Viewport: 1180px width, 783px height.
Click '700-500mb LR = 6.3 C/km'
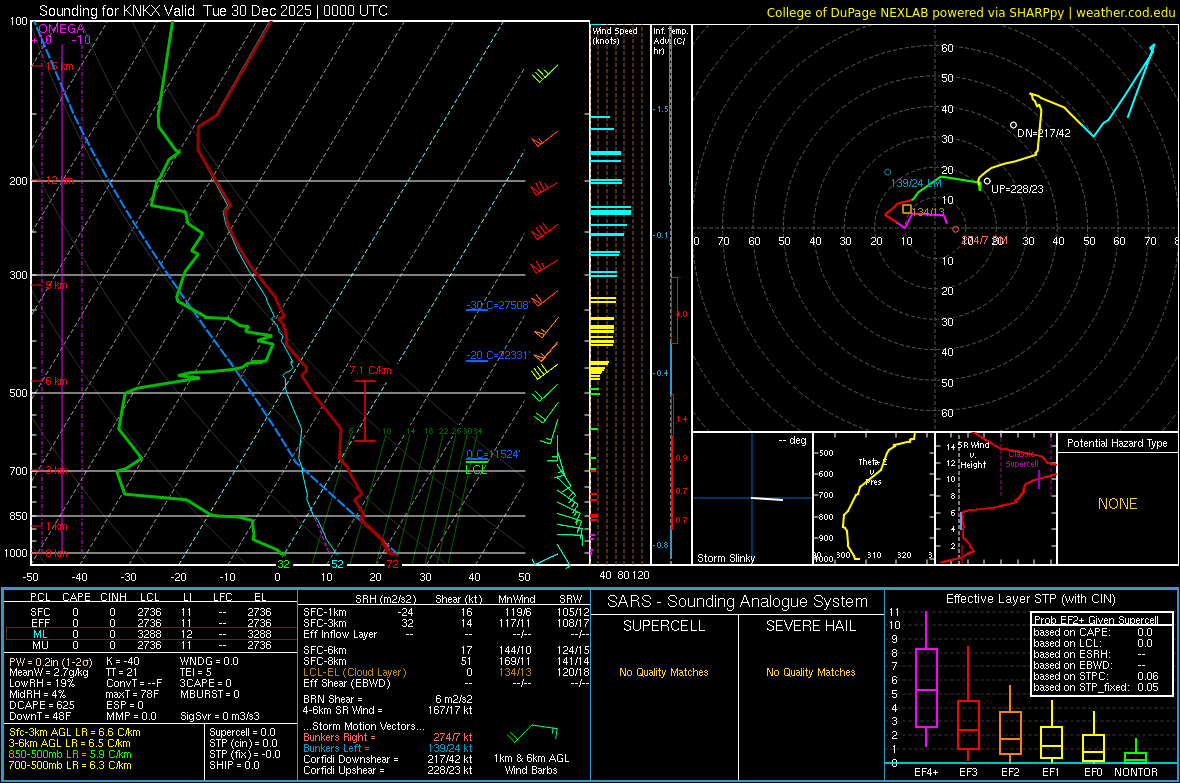(x=70, y=765)
